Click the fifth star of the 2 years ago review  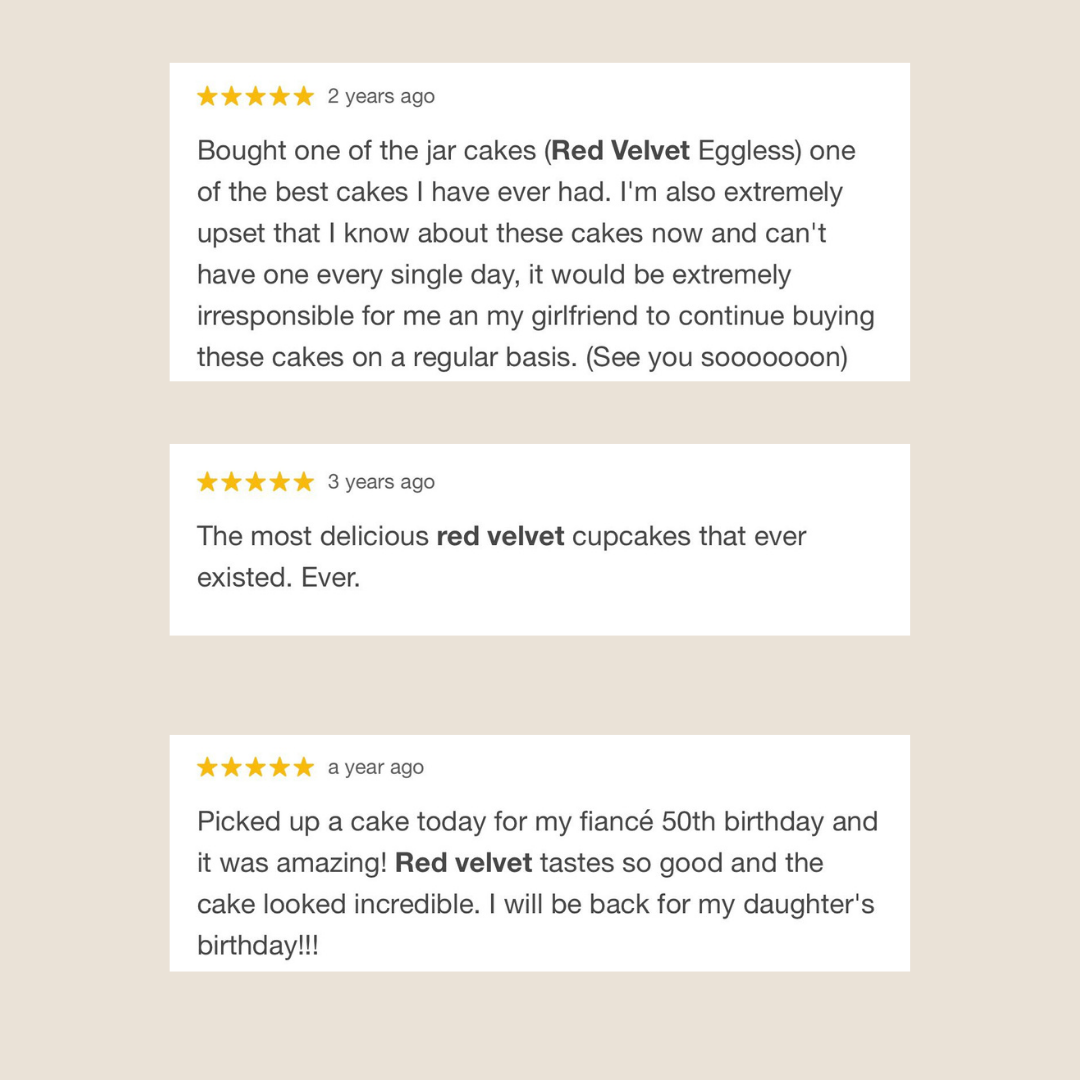(304, 96)
